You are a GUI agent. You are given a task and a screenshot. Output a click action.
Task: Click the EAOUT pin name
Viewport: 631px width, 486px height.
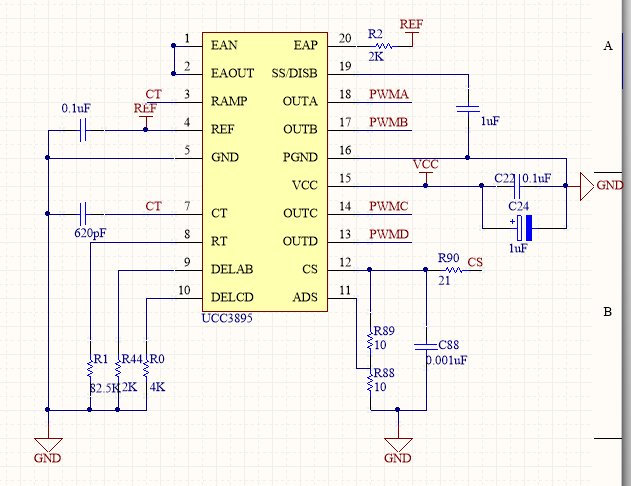point(233,73)
